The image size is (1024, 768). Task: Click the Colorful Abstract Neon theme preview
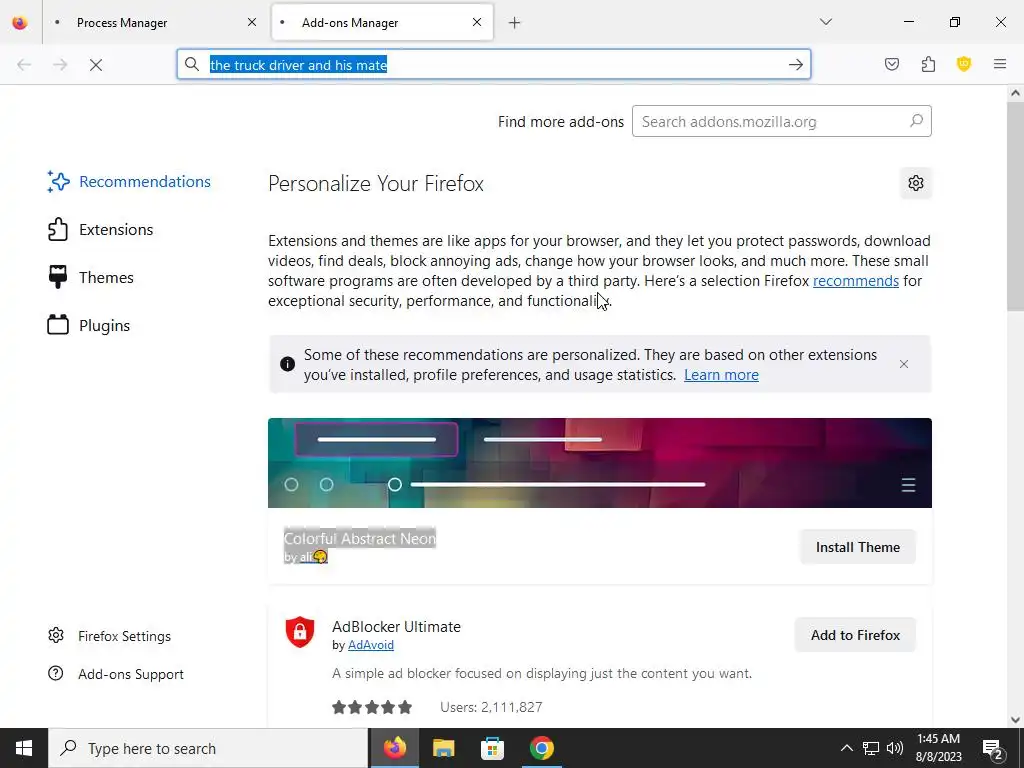(x=600, y=462)
